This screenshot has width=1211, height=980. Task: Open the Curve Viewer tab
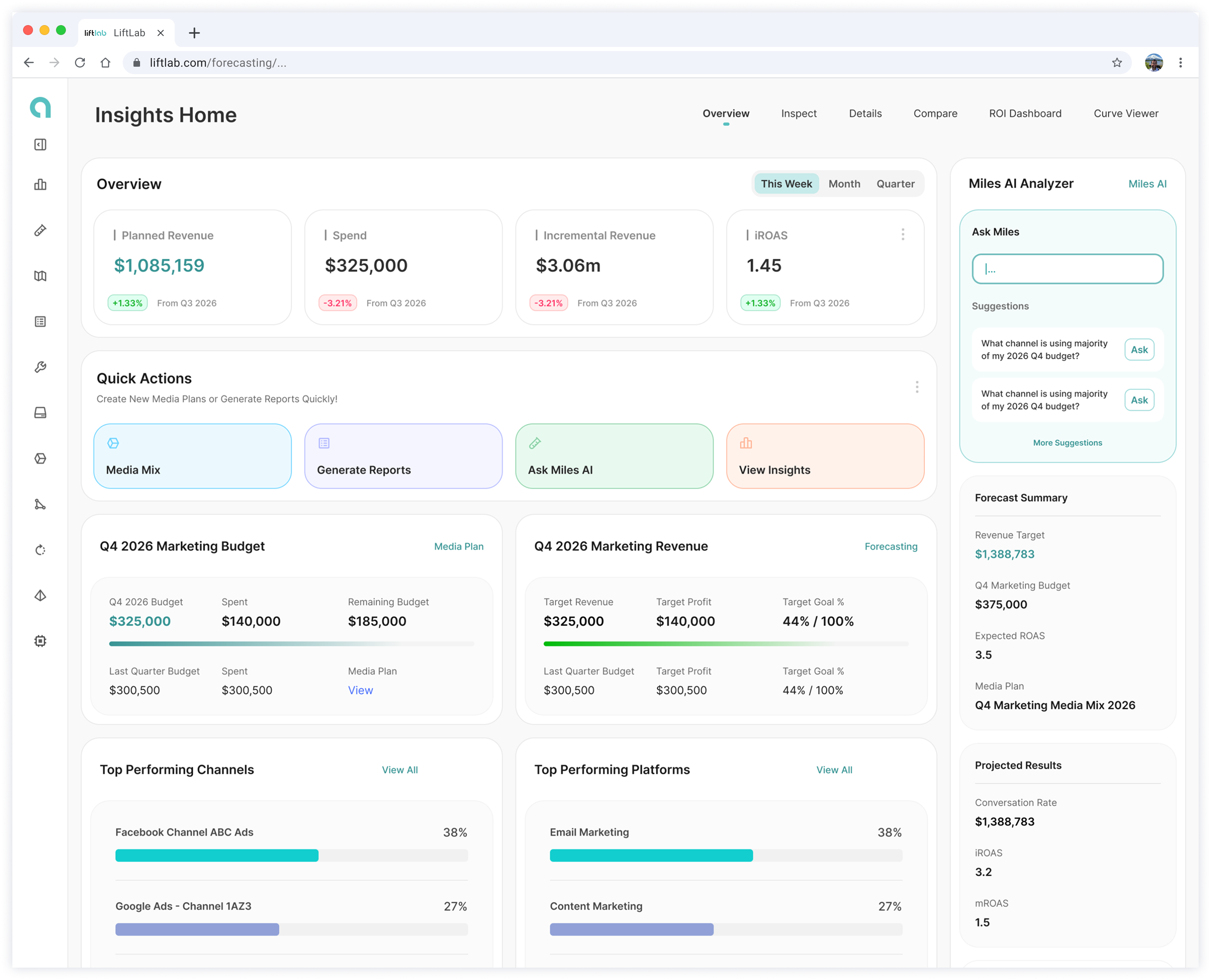pos(1125,114)
